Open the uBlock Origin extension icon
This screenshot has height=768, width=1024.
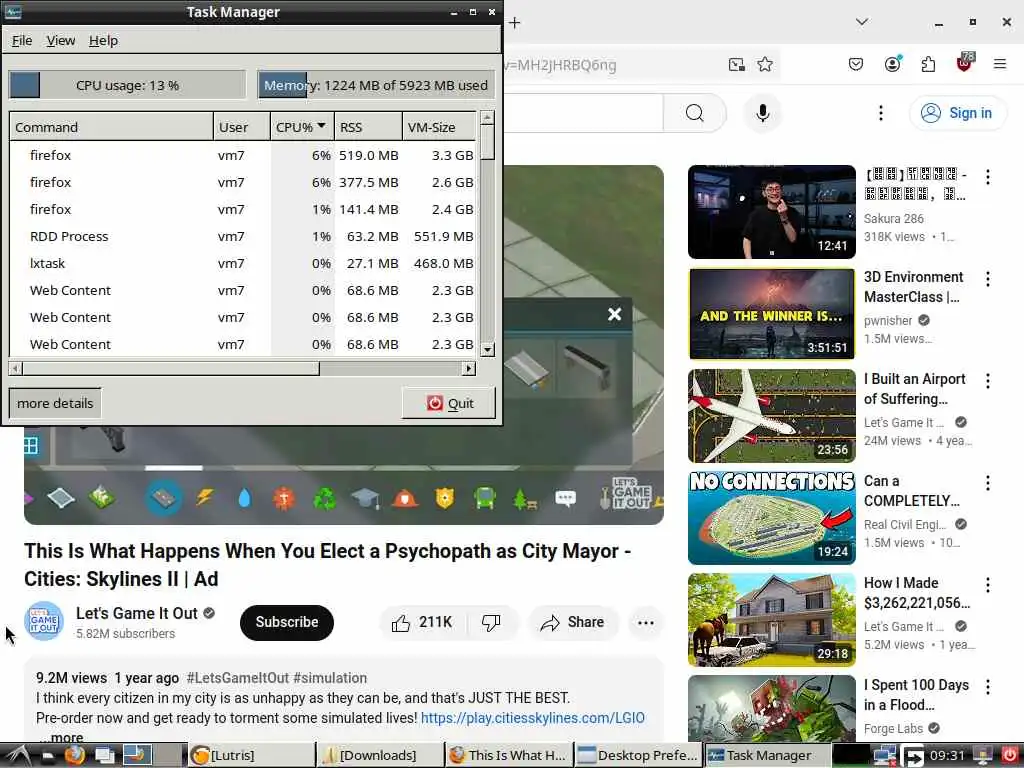pyautogui.click(x=965, y=63)
